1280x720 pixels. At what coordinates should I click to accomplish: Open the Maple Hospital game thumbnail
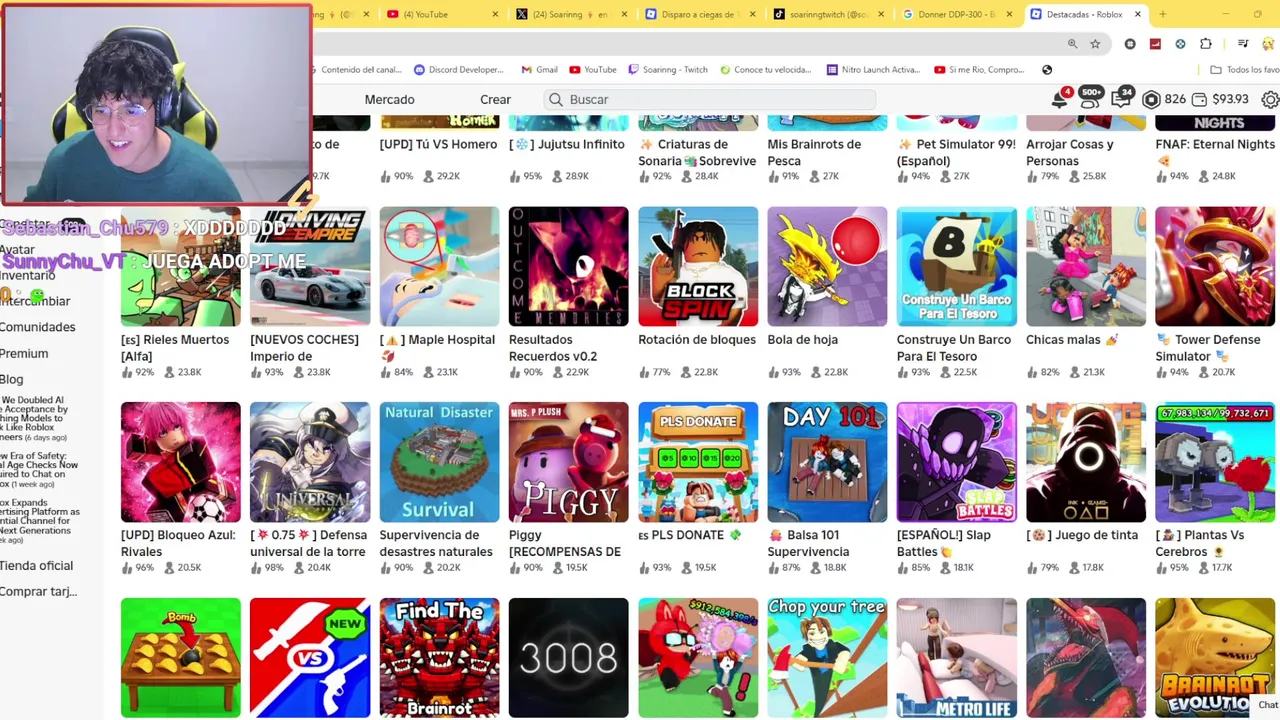point(439,266)
